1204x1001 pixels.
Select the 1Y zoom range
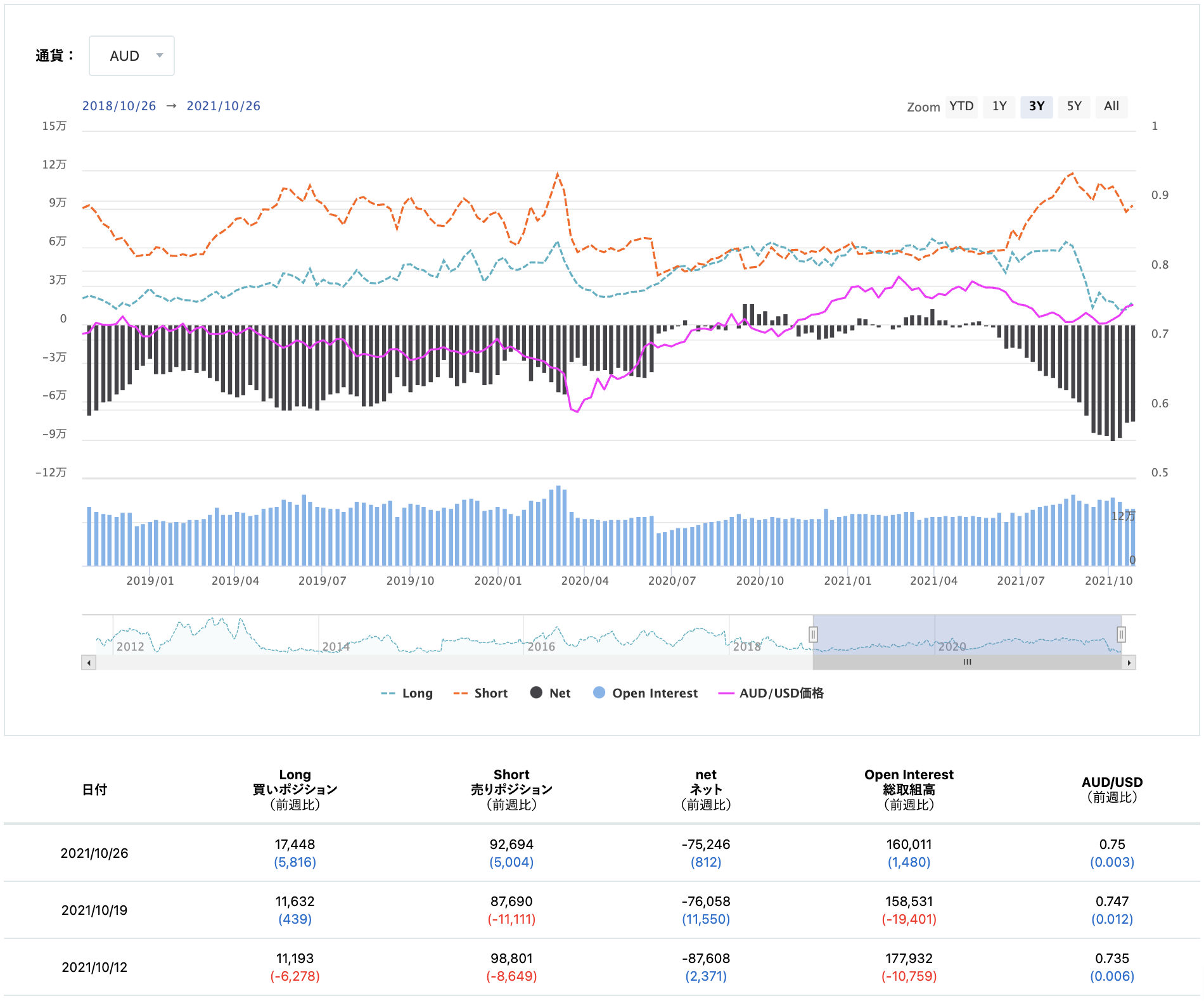[999, 106]
